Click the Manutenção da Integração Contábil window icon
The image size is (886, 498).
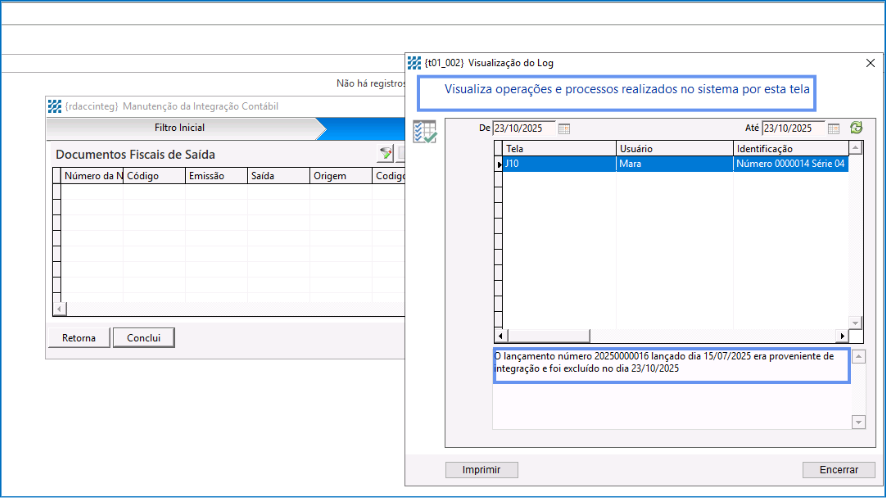click(54, 106)
